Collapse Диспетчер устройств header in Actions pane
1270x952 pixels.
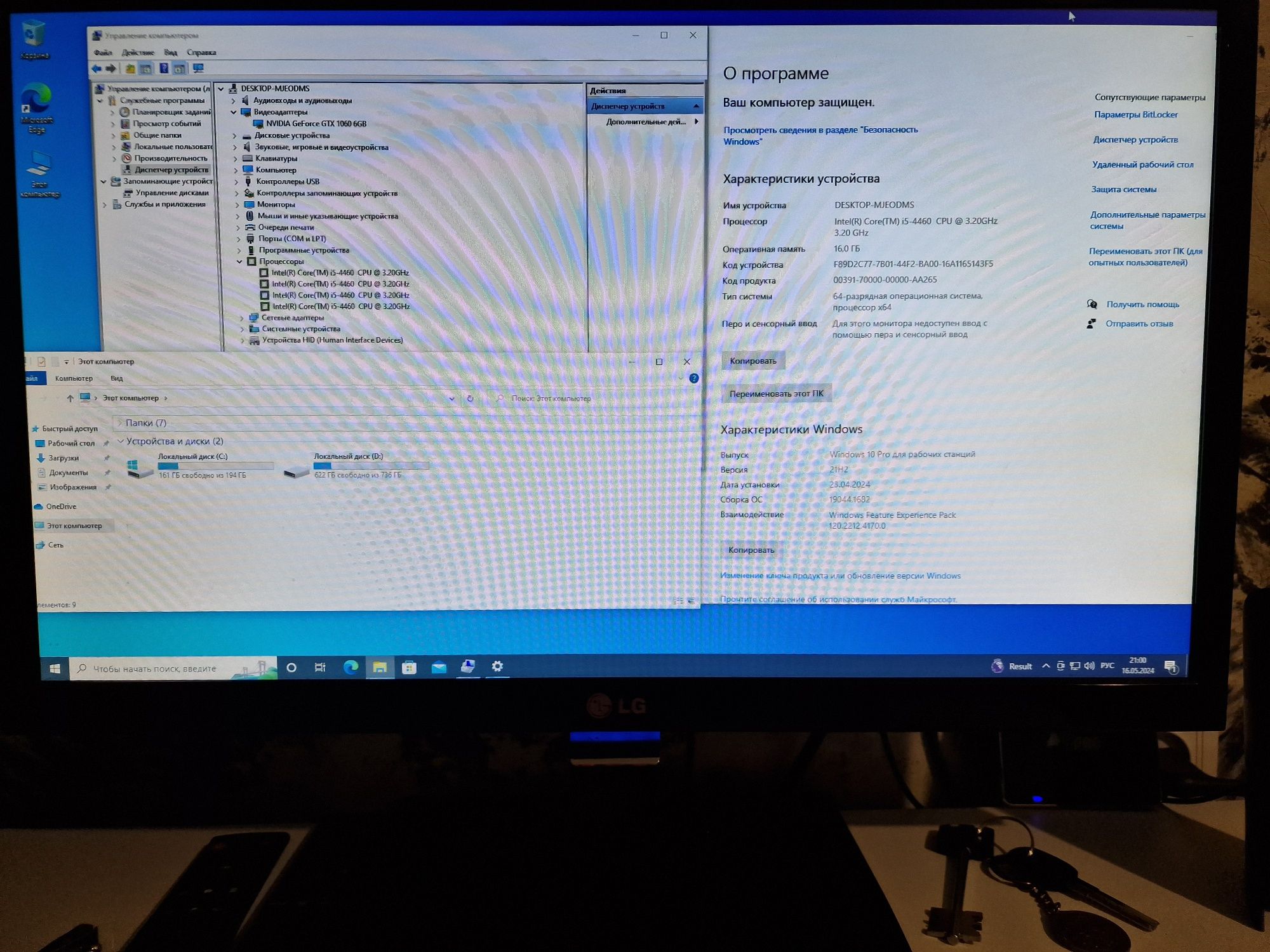pyautogui.click(x=696, y=106)
